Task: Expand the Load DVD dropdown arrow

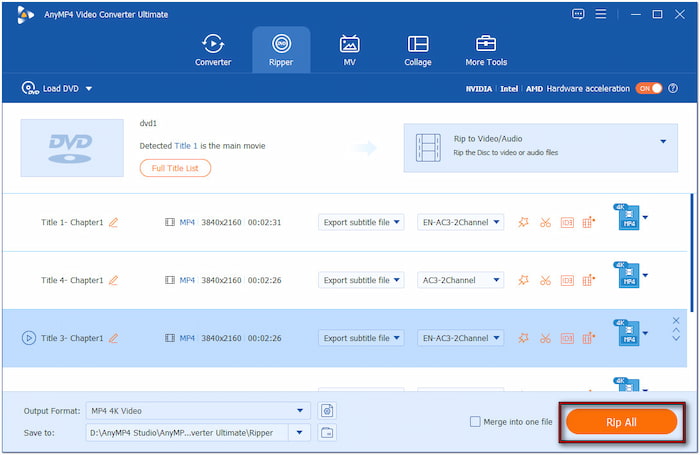Action: coord(89,88)
